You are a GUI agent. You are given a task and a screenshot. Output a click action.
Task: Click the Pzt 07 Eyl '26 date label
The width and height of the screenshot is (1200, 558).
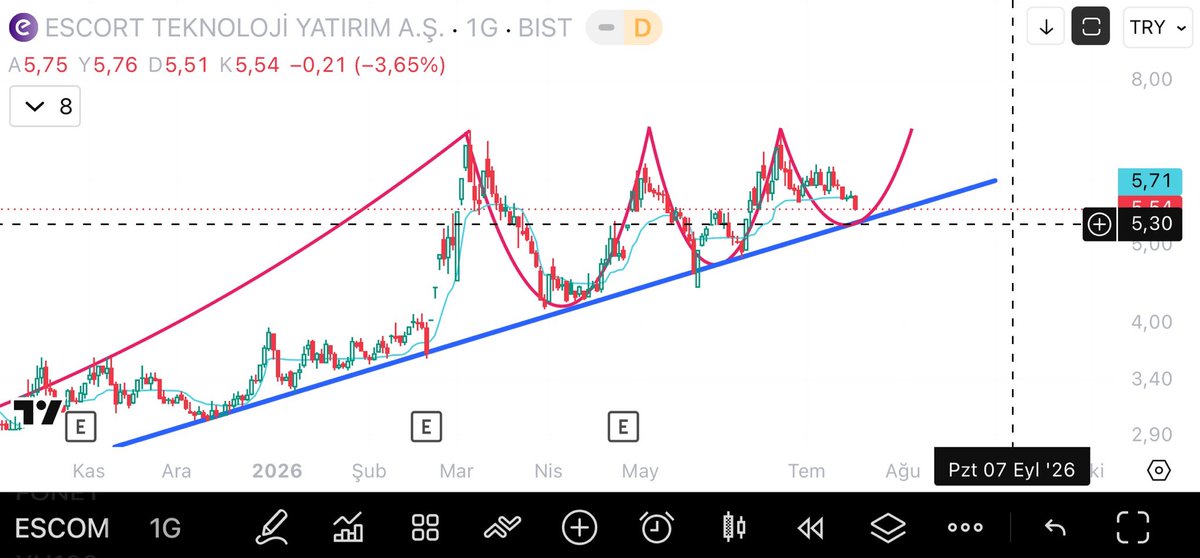point(1010,469)
